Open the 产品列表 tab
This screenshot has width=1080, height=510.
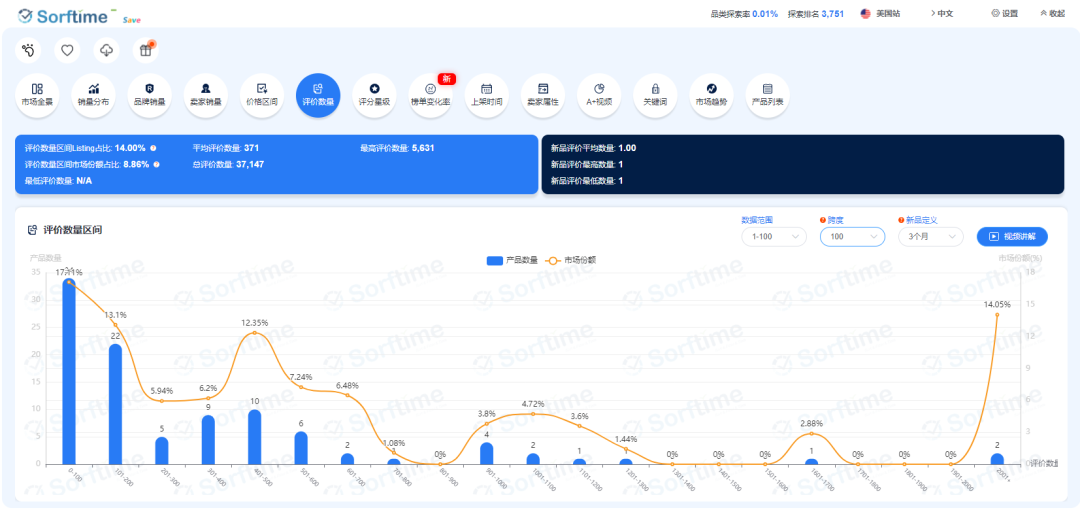767,95
